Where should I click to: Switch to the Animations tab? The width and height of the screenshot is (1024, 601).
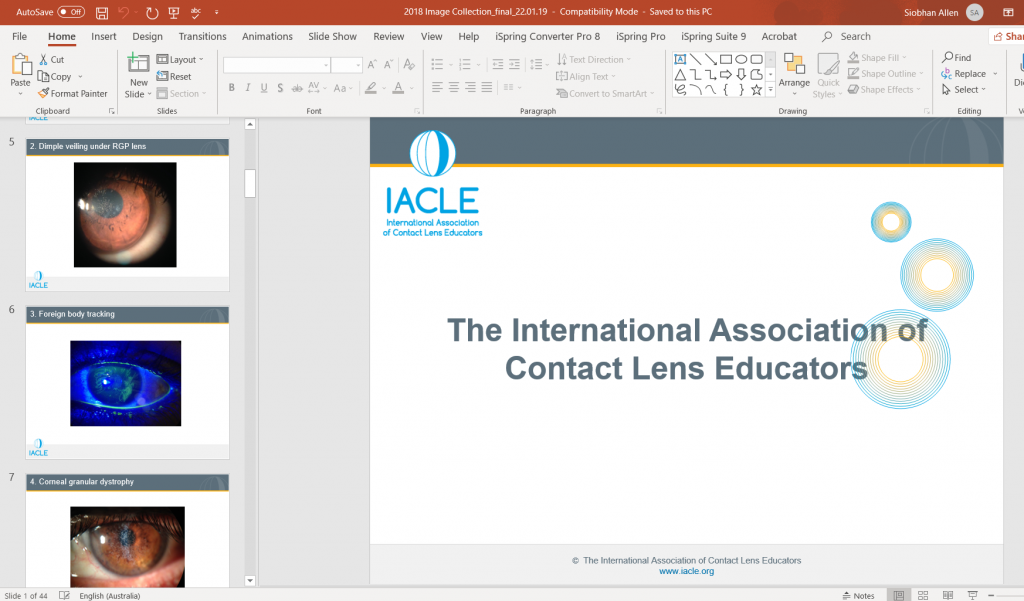[x=267, y=37]
